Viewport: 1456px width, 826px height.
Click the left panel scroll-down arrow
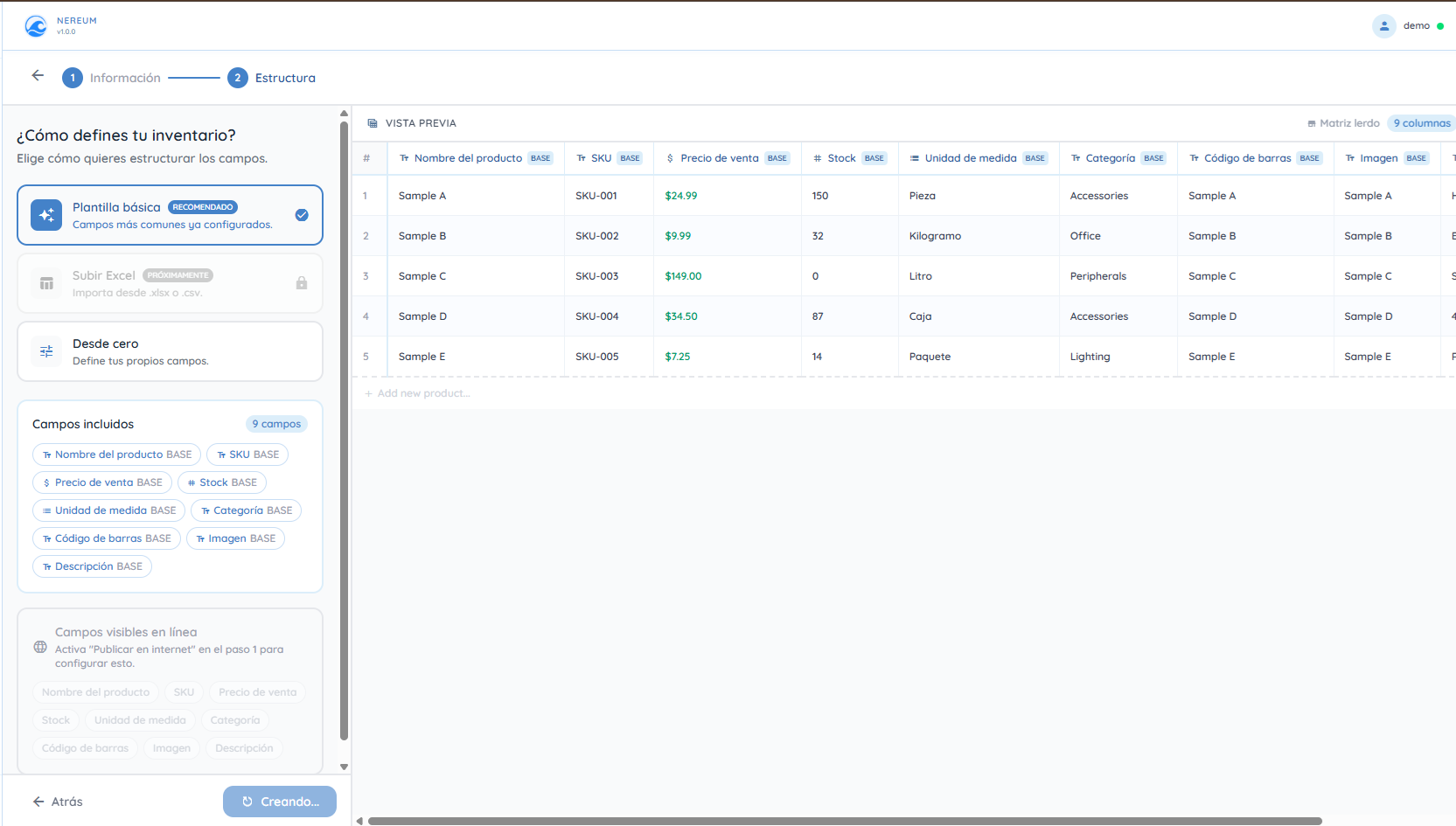pyautogui.click(x=344, y=767)
